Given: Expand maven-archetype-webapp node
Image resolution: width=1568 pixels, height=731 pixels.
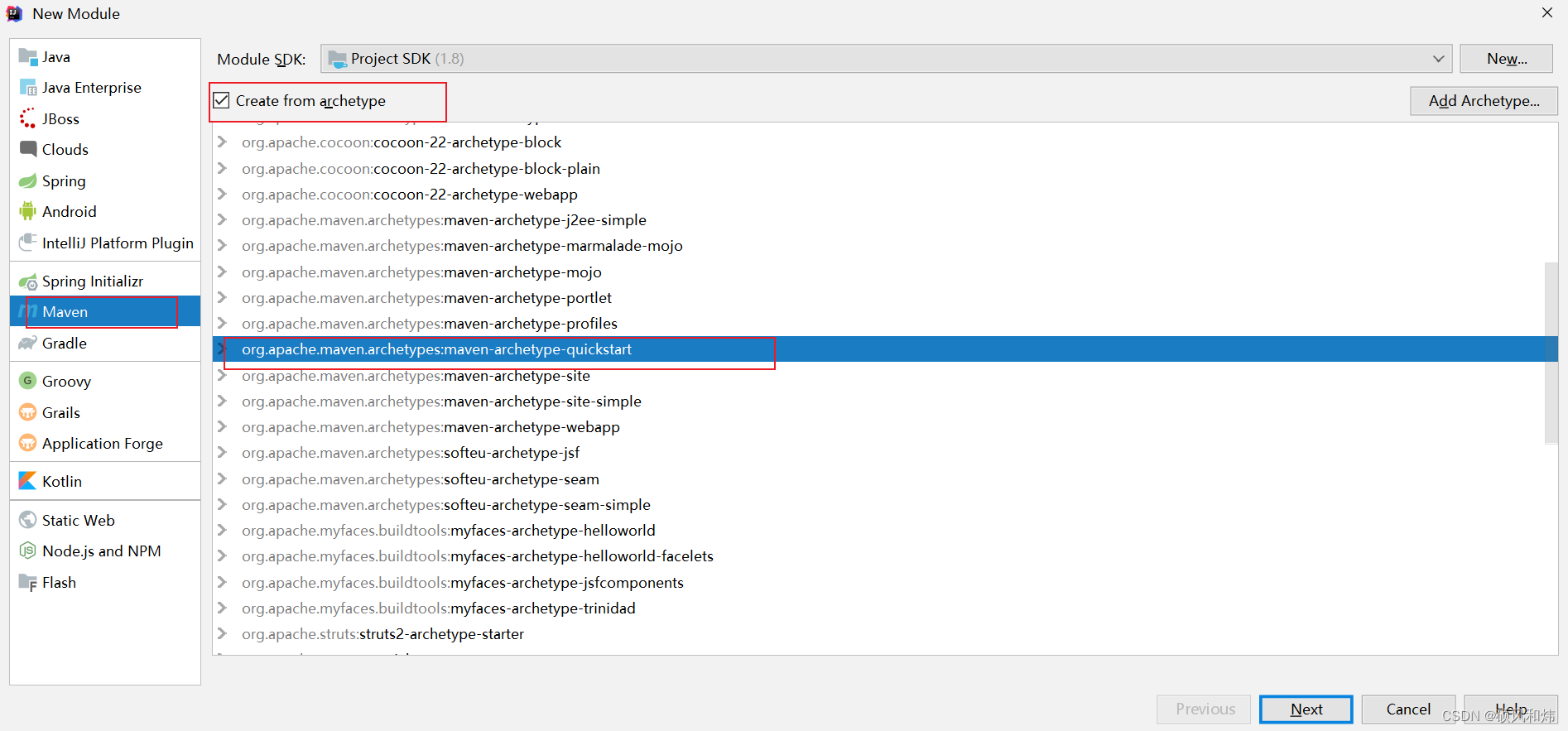Looking at the screenshot, I should point(222,426).
